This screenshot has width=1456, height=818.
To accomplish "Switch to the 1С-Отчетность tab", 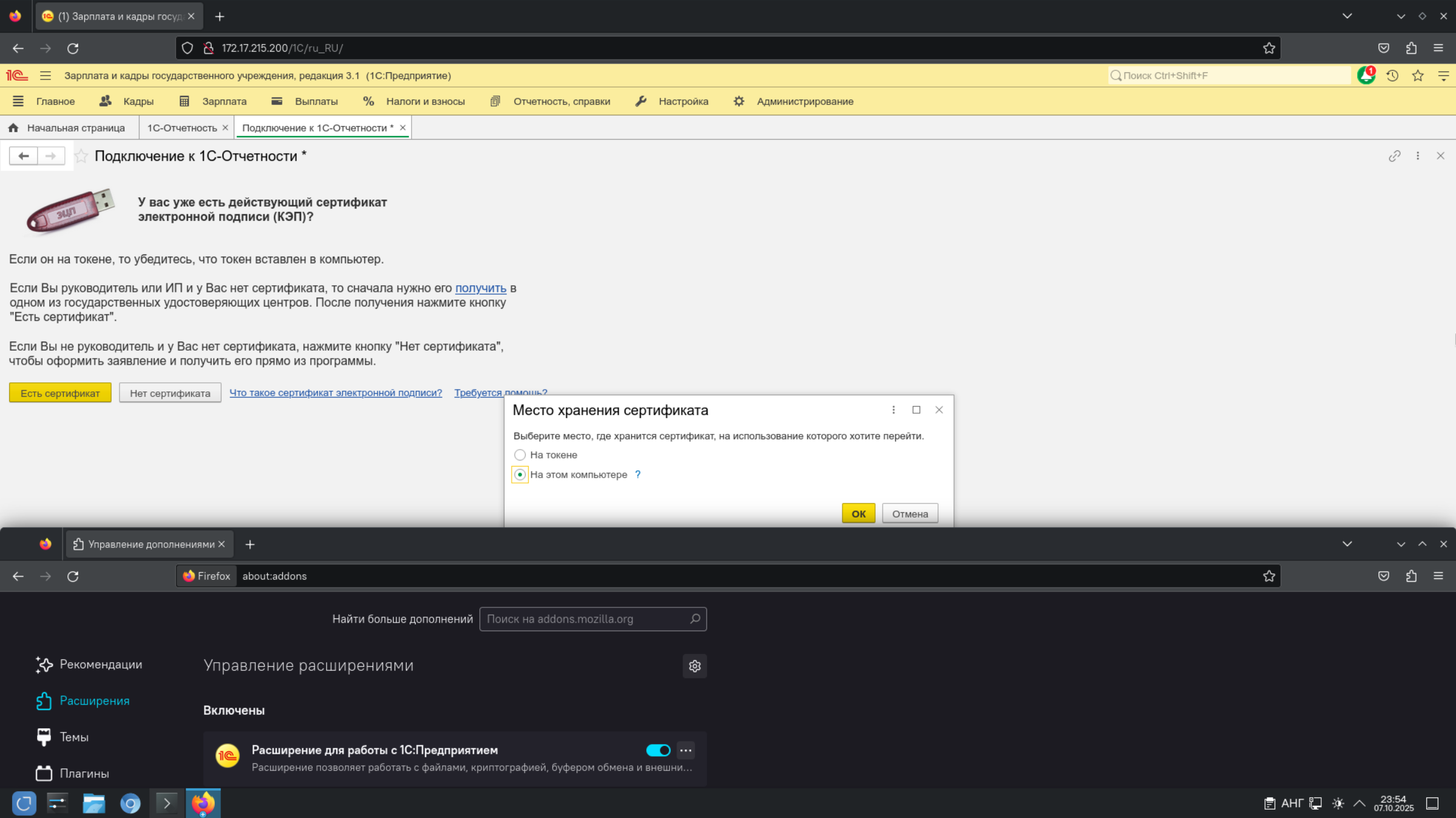I will 181,128.
